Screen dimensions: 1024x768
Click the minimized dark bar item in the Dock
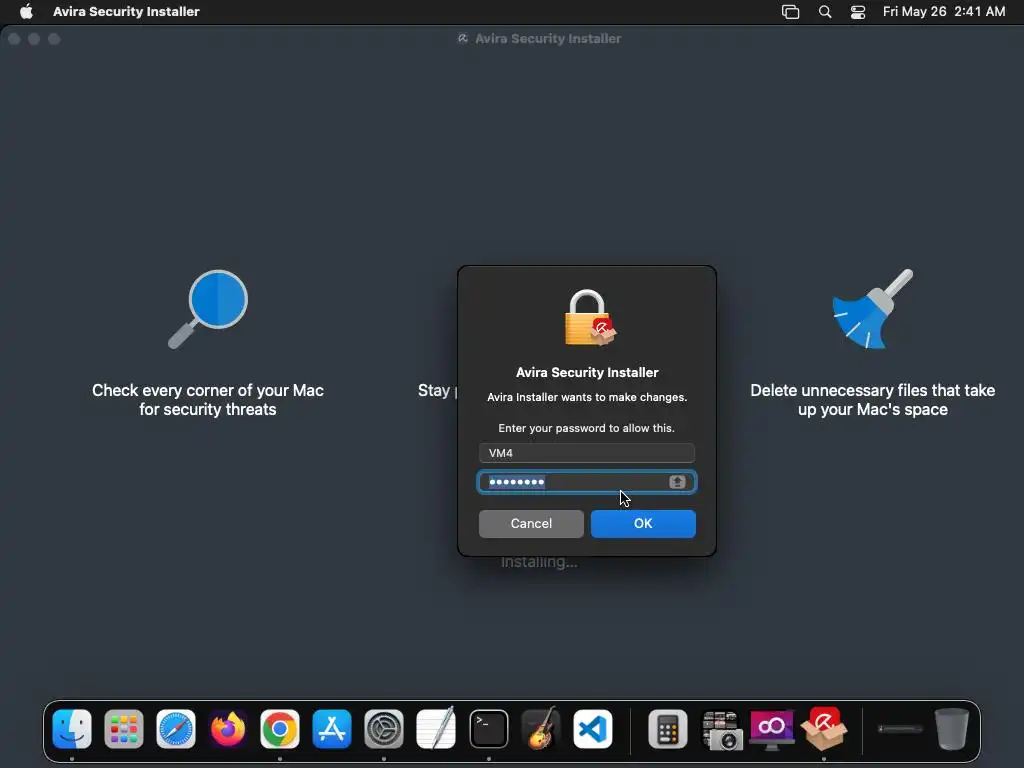click(x=900, y=729)
